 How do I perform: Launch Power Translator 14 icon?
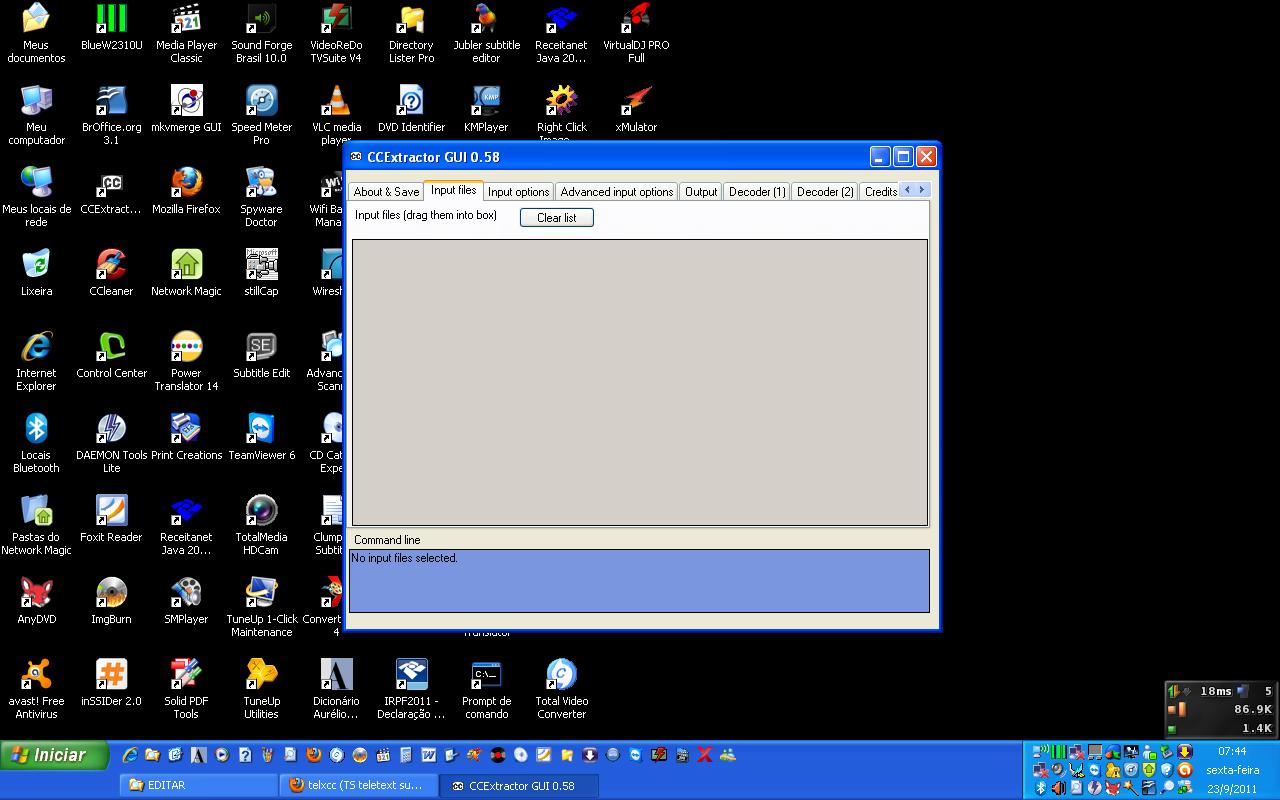click(x=186, y=361)
